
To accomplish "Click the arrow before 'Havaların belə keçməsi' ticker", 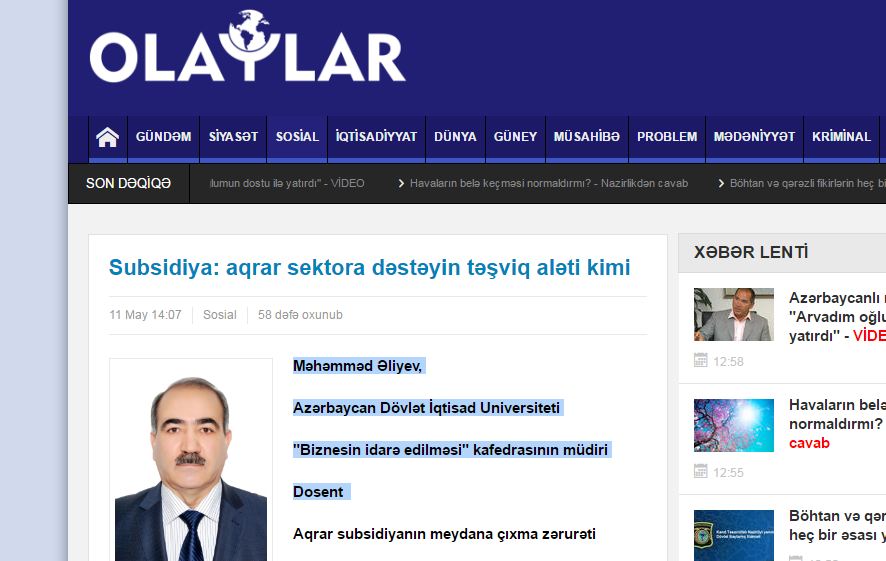I will coord(401,183).
